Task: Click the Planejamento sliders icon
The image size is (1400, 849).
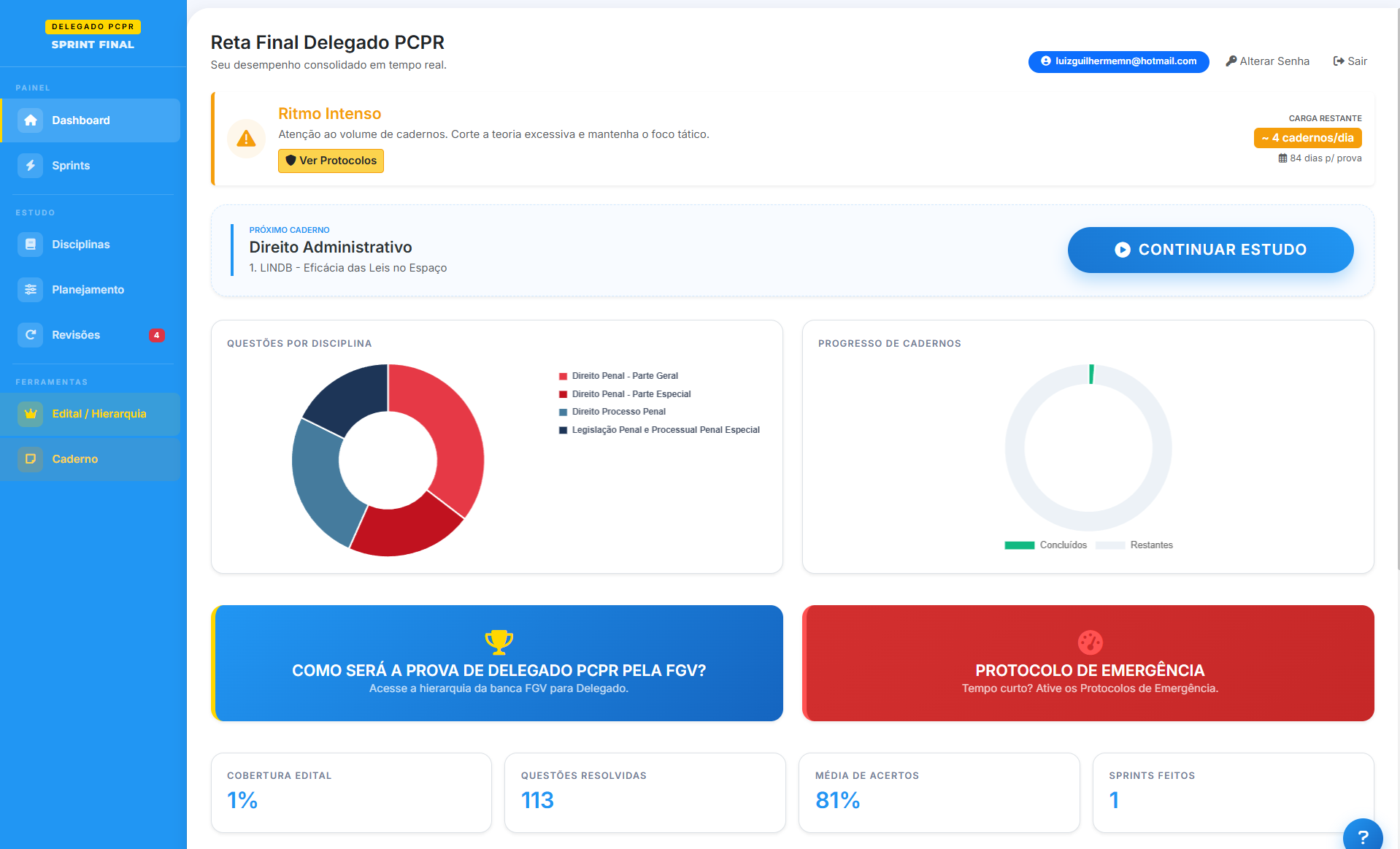Action: (x=30, y=290)
